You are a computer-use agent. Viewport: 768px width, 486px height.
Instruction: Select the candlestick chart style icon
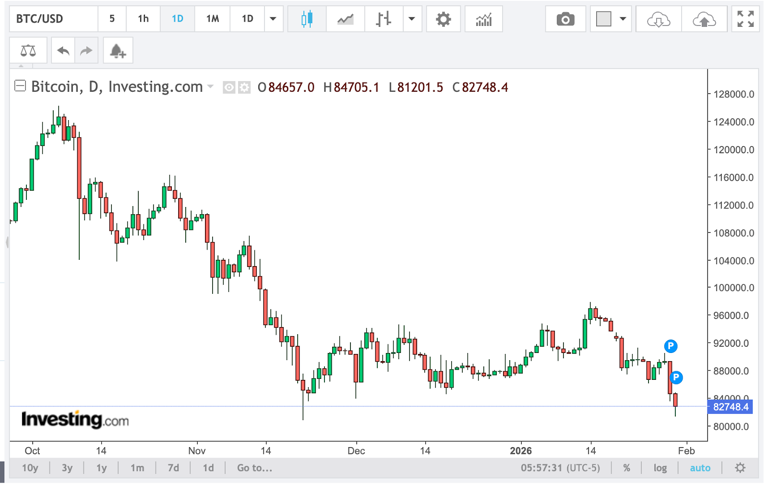(x=306, y=19)
